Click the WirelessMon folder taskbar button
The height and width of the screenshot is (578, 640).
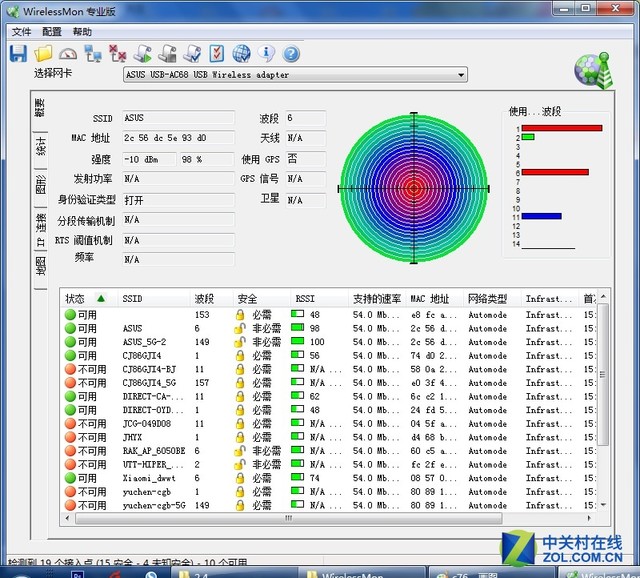362,573
